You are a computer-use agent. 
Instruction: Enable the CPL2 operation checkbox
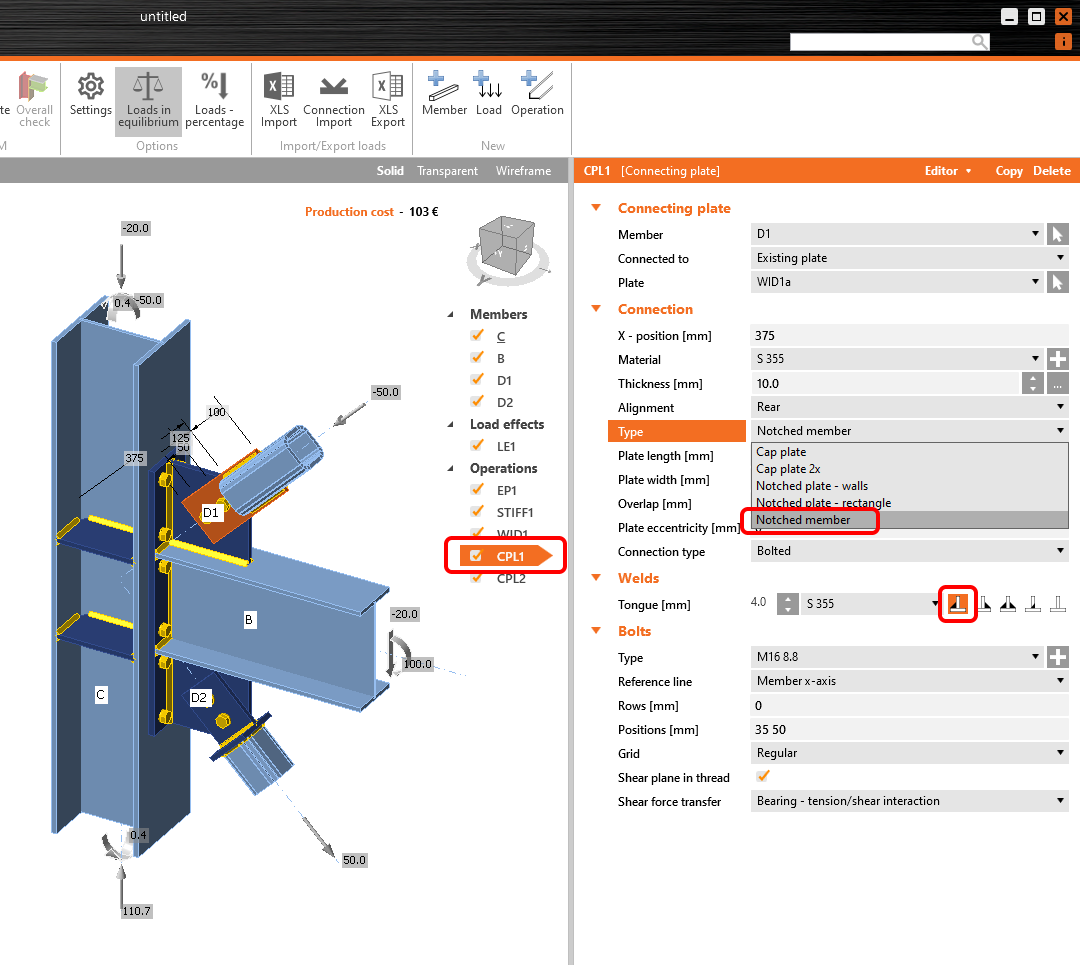click(477, 579)
